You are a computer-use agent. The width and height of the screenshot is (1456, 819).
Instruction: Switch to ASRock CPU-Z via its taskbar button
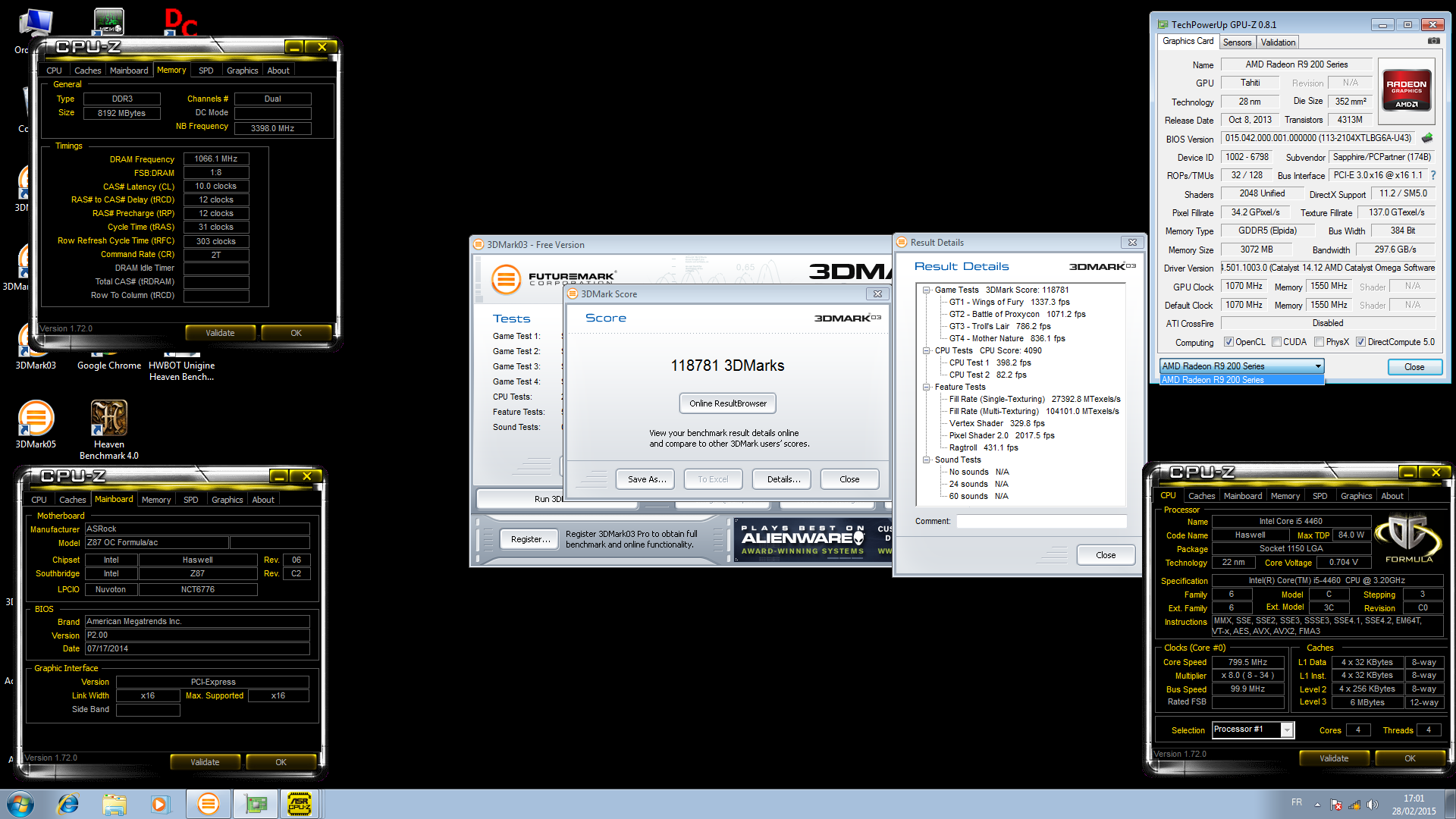[300, 804]
